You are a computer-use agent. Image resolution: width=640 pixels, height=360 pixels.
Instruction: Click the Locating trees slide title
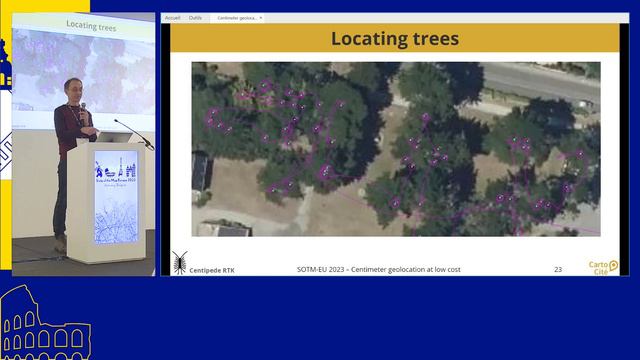395,38
